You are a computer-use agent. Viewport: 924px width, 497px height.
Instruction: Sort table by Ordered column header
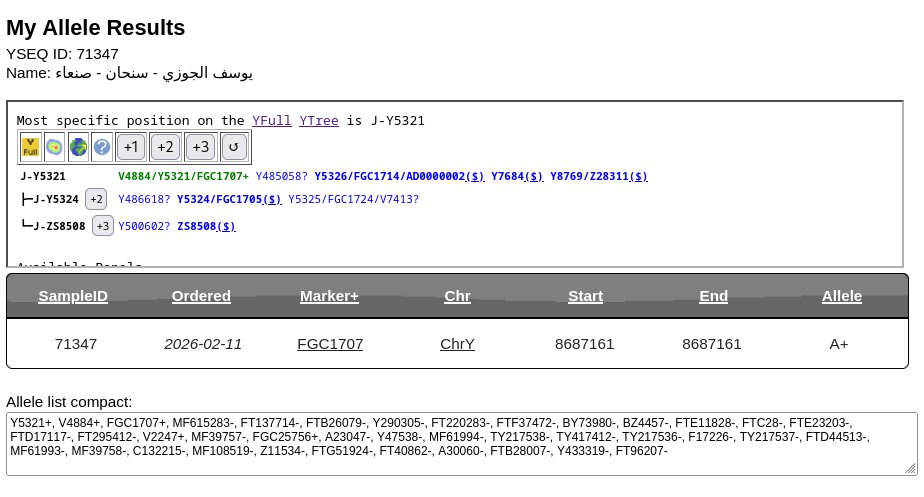tap(201, 296)
